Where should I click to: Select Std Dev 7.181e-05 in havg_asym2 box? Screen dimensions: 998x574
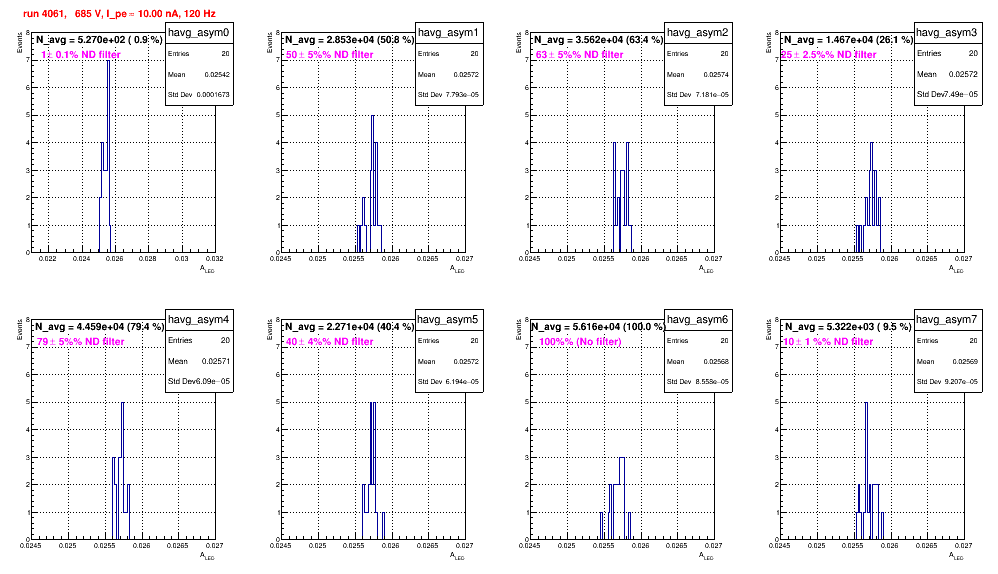click(x=698, y=95)
